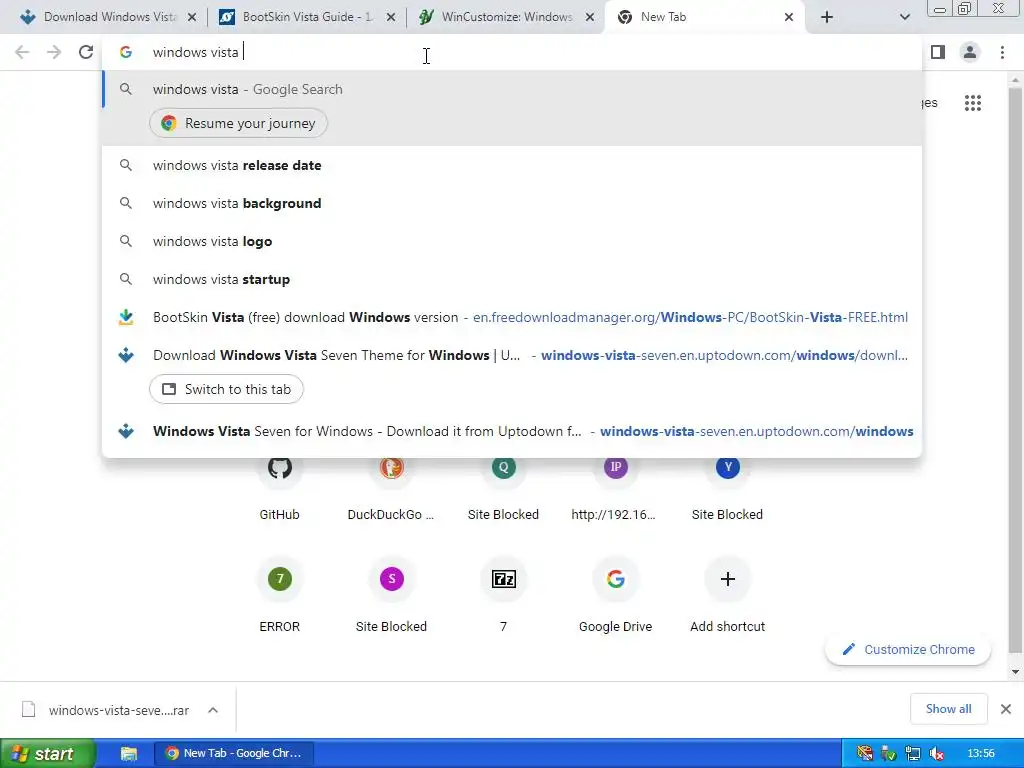
Task: Select the New Tab tab
Action: 705,17
